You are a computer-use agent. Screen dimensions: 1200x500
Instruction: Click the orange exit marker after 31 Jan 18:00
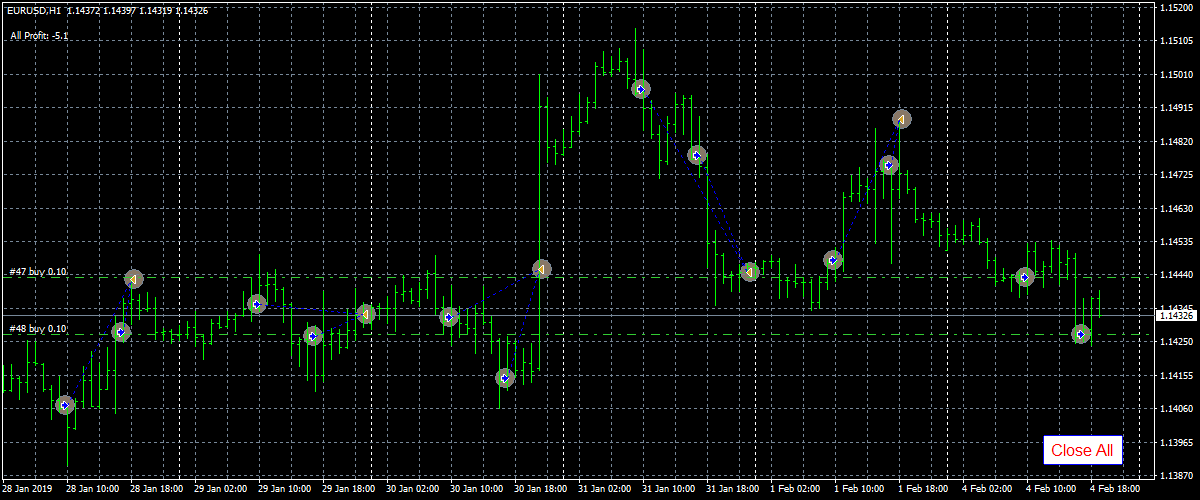point(750,272)
